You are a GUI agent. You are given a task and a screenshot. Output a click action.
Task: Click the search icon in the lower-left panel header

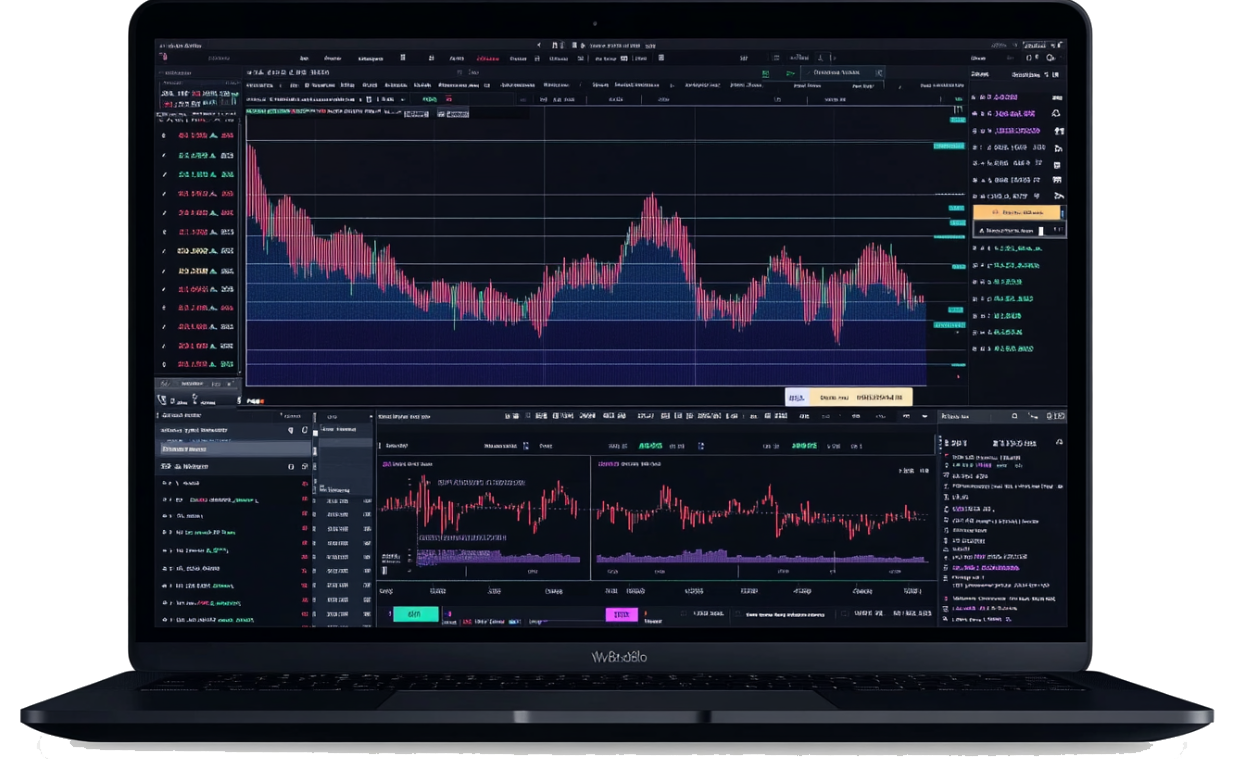[291, 430]
